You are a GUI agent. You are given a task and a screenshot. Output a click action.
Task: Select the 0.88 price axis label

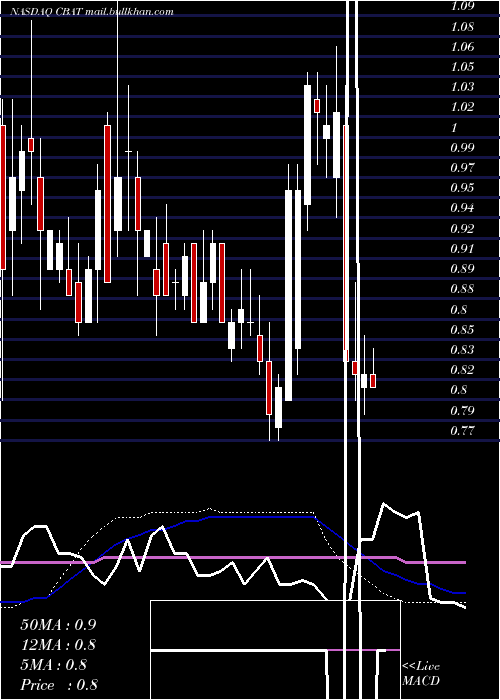pyautogui.click(x=462, y=289)
